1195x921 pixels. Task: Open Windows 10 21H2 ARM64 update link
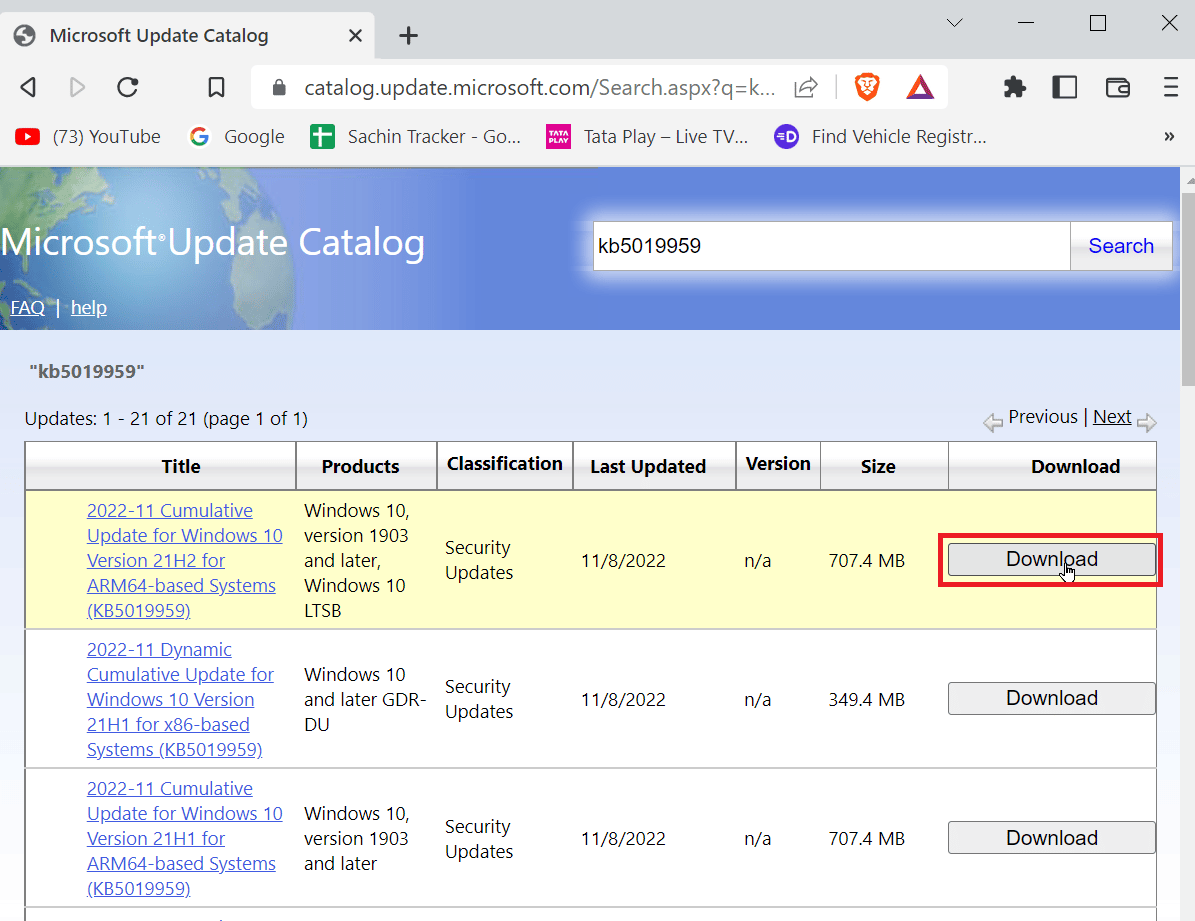(x=184, y=560)
